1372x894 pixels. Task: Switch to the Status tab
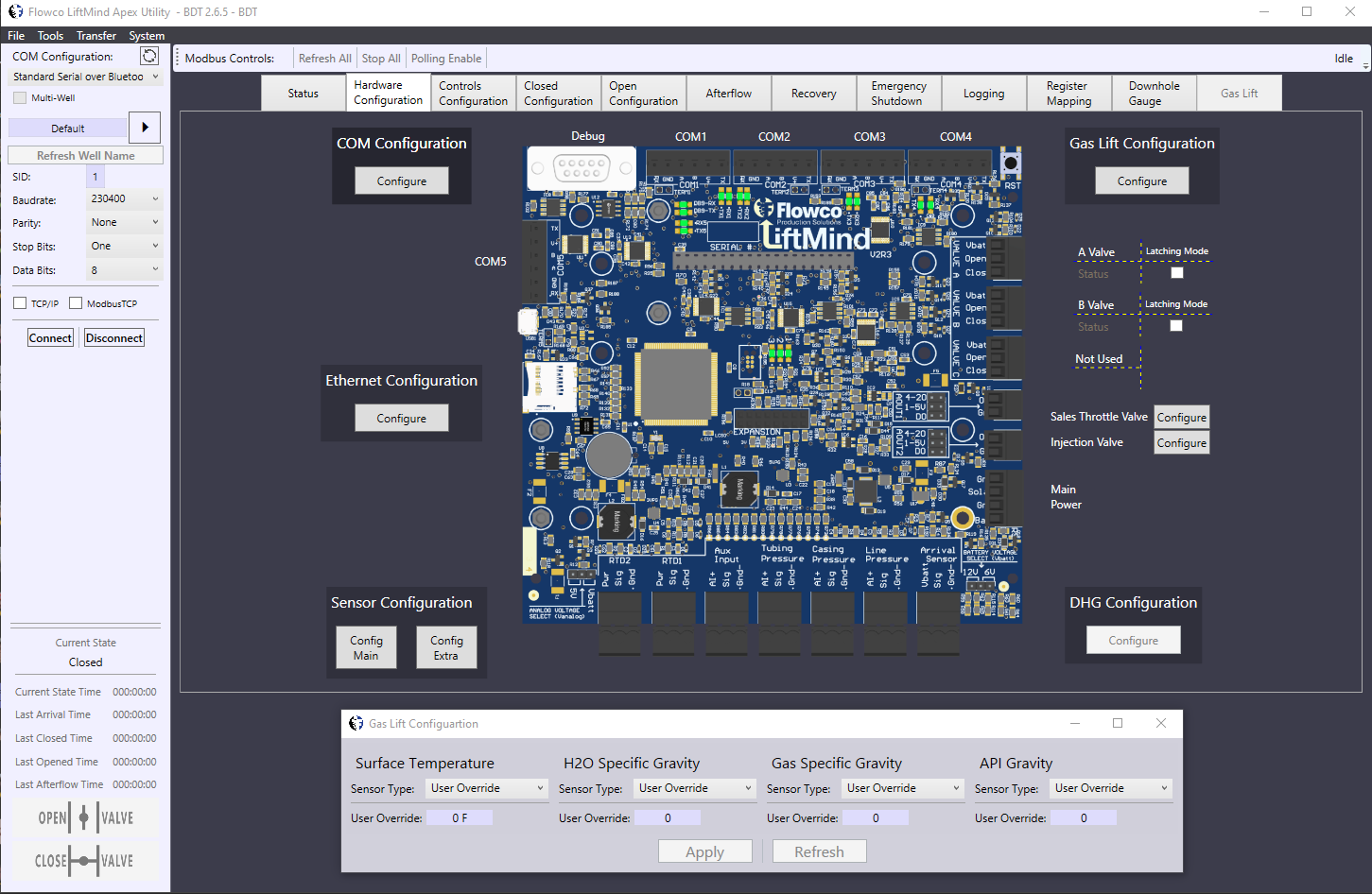click(x=304, y=94)
